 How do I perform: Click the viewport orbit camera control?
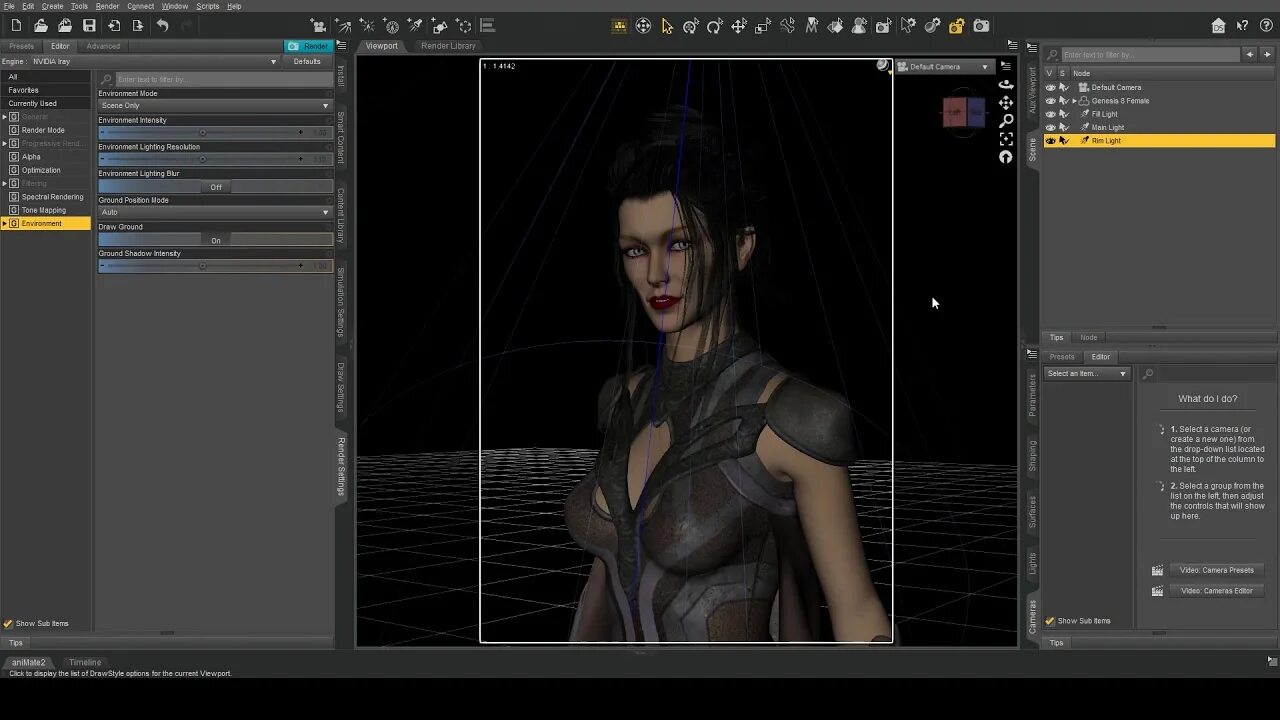click(x=1006, y=85)
